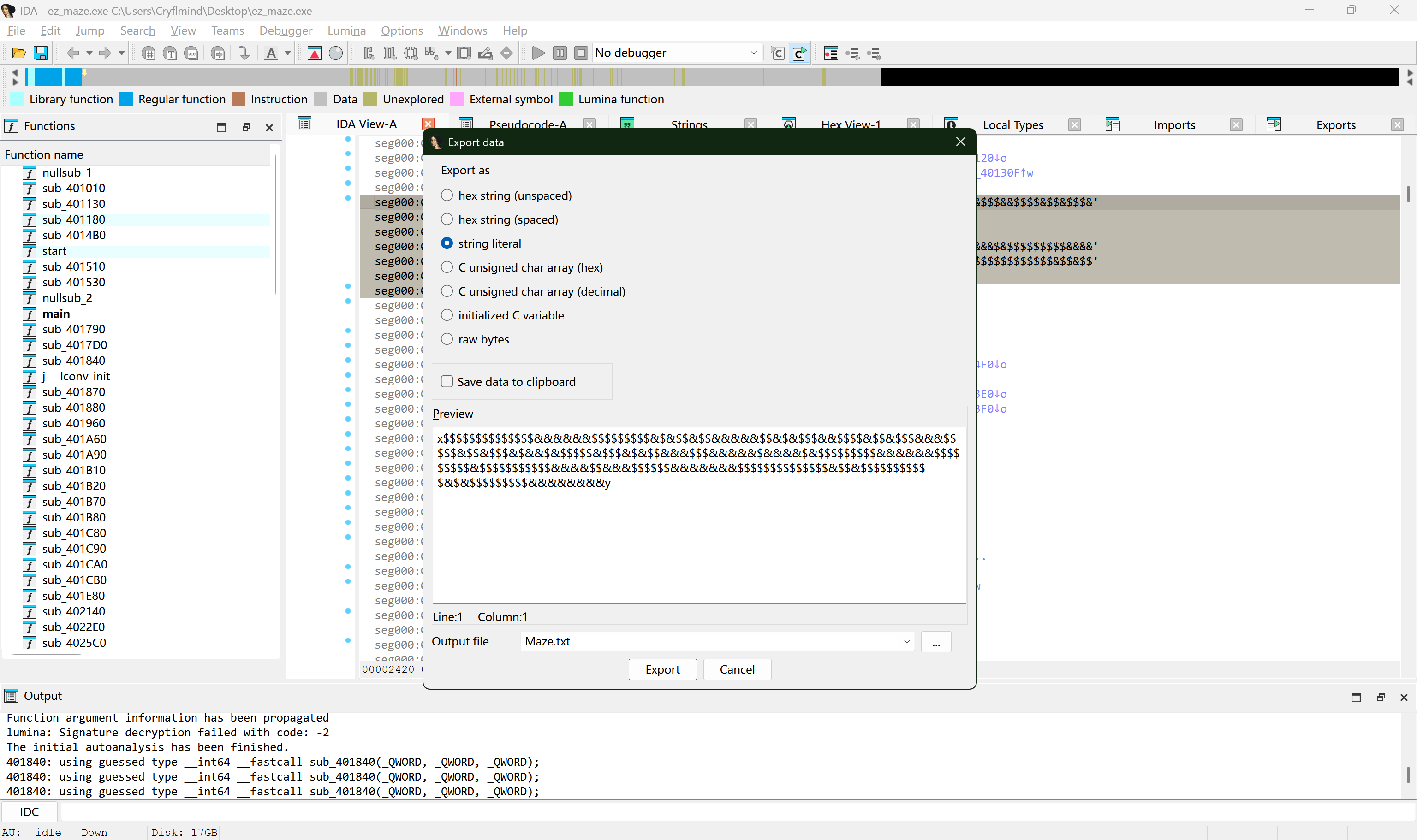Click the Cancel button in dialog
Screen dimensions: 1417x840
(736, 669)
